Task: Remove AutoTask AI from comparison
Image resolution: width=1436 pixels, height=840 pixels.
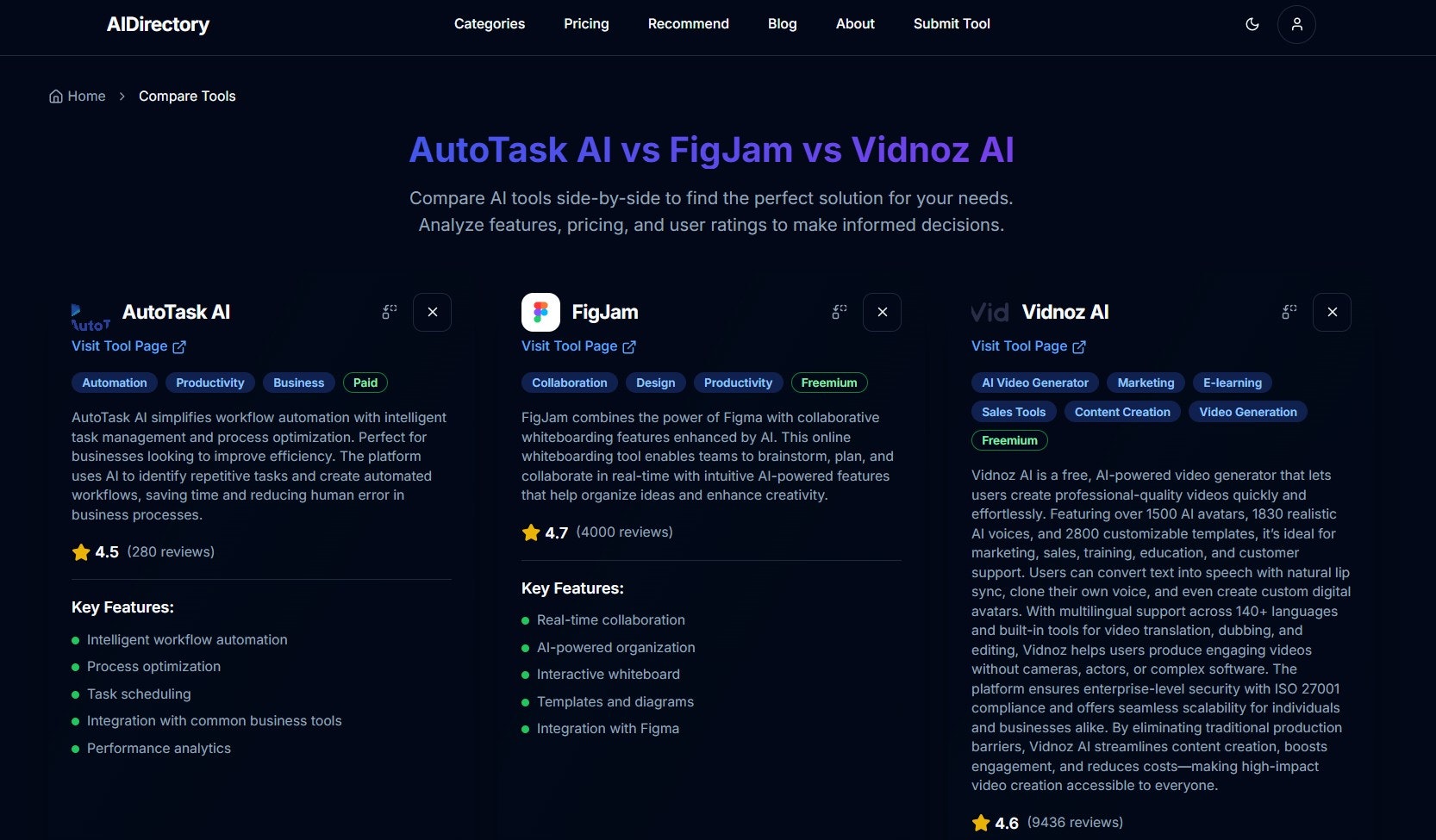Action: pyautogui.click(x=433, y=312)
